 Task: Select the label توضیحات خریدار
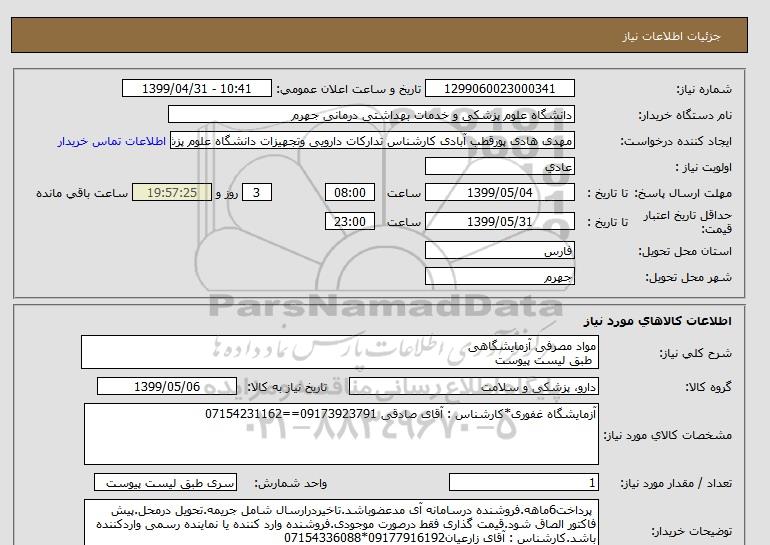pyautogui.click(x=692, y=531)
